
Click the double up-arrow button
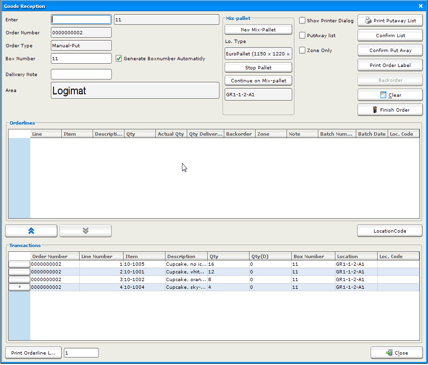point(31,231)
